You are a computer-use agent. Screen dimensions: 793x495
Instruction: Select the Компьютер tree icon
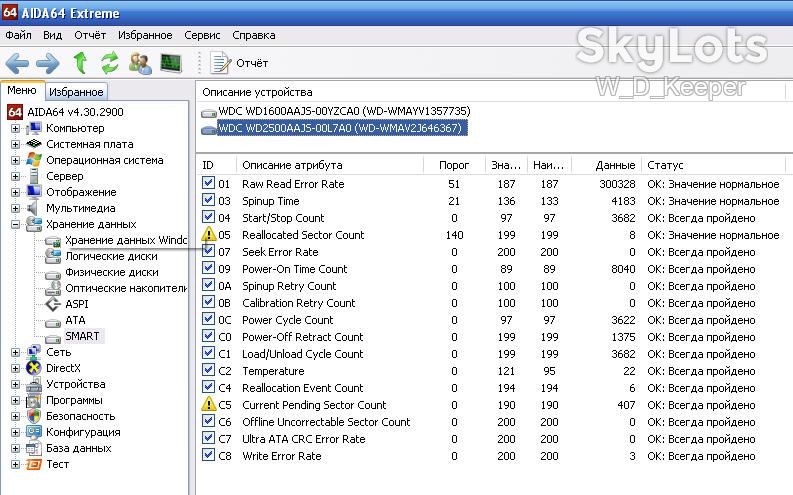34,128
